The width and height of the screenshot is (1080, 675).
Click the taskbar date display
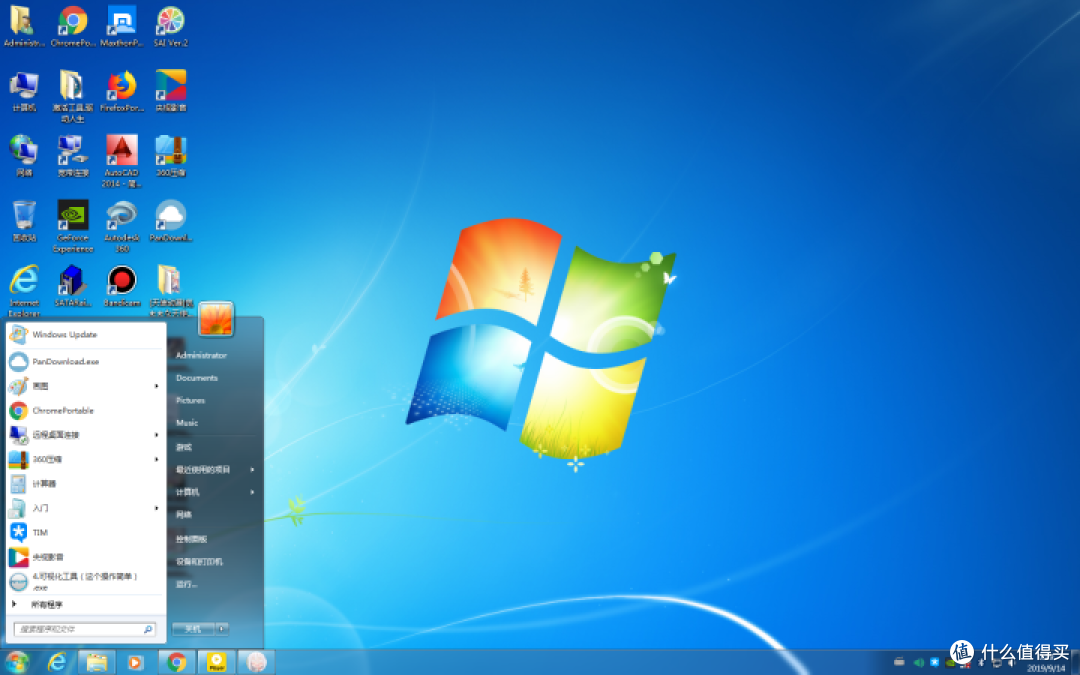(x=1046, y=668)
